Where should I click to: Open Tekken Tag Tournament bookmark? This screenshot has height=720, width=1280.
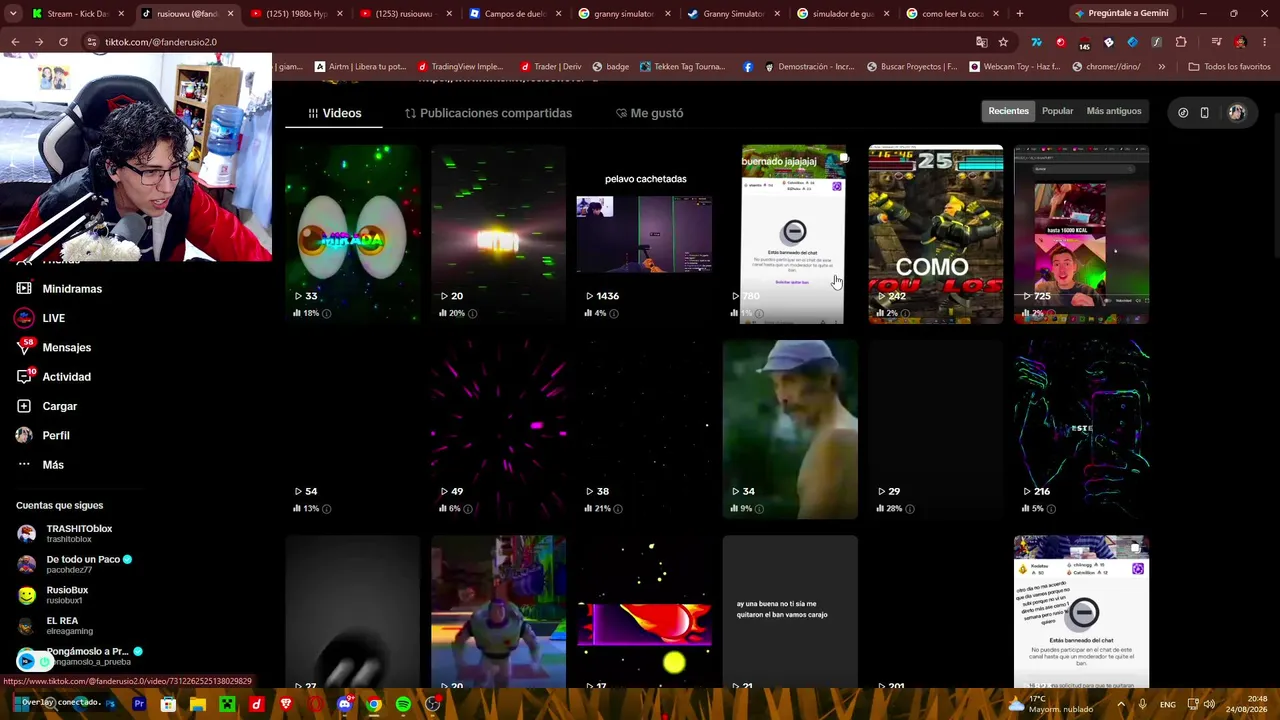tap(682, 67)
